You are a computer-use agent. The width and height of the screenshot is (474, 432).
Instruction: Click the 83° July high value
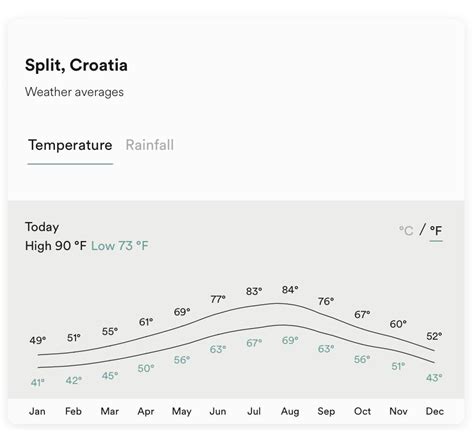tap(254, 291)
